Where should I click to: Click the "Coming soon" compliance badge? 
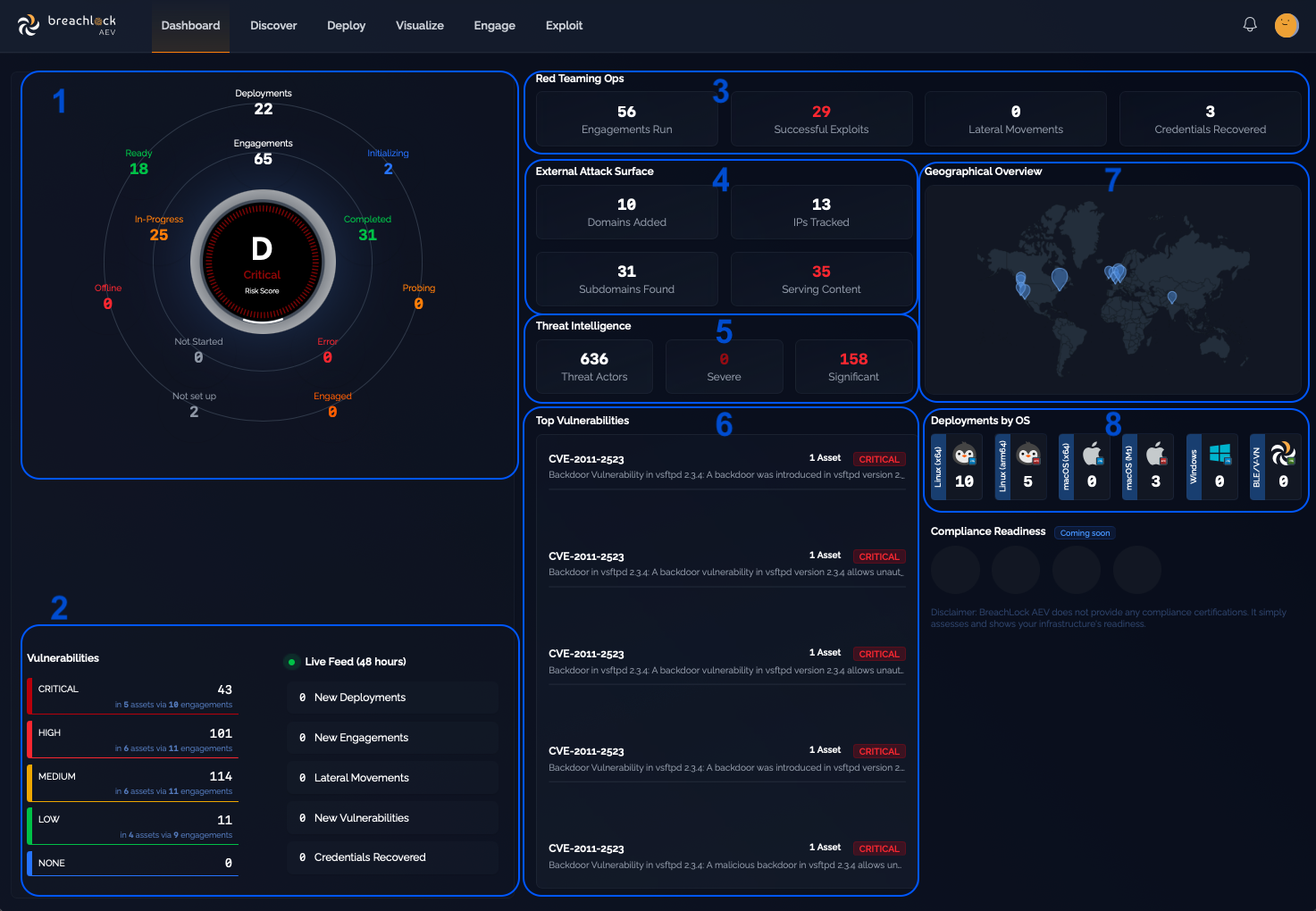pos(1085,533)
